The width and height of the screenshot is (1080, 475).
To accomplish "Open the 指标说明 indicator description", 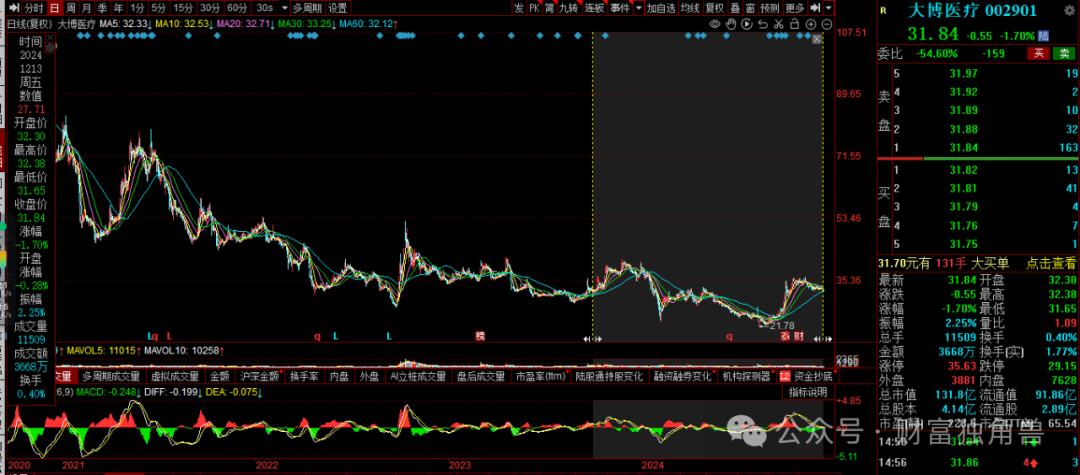I will pos(807,392).
